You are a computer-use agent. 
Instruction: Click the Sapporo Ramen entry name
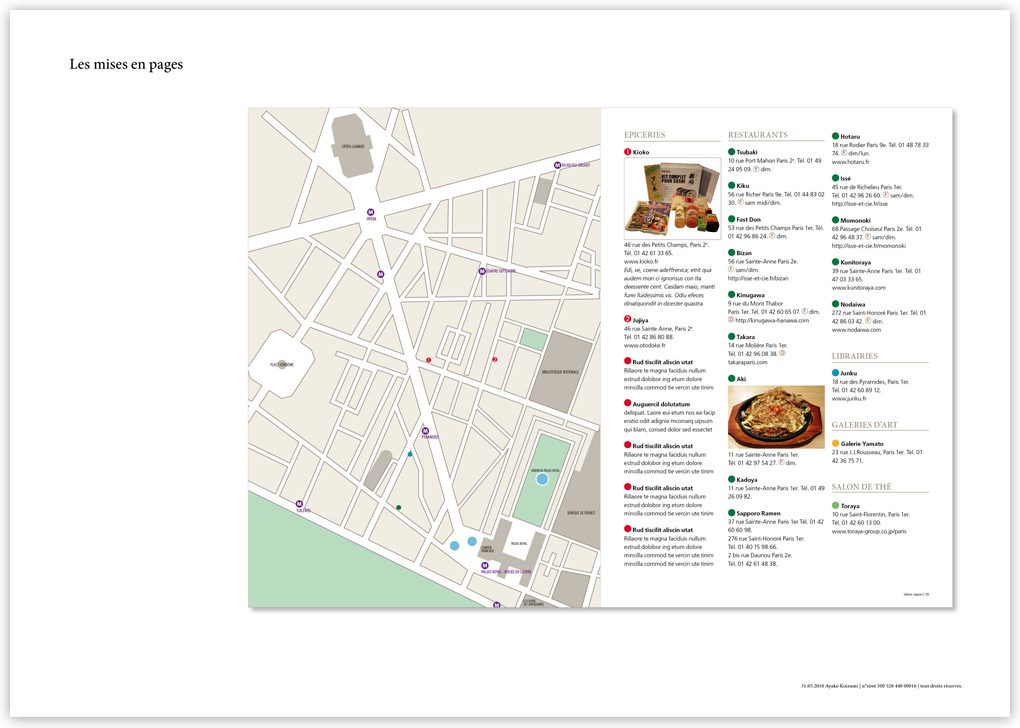[x=758, y=513]
